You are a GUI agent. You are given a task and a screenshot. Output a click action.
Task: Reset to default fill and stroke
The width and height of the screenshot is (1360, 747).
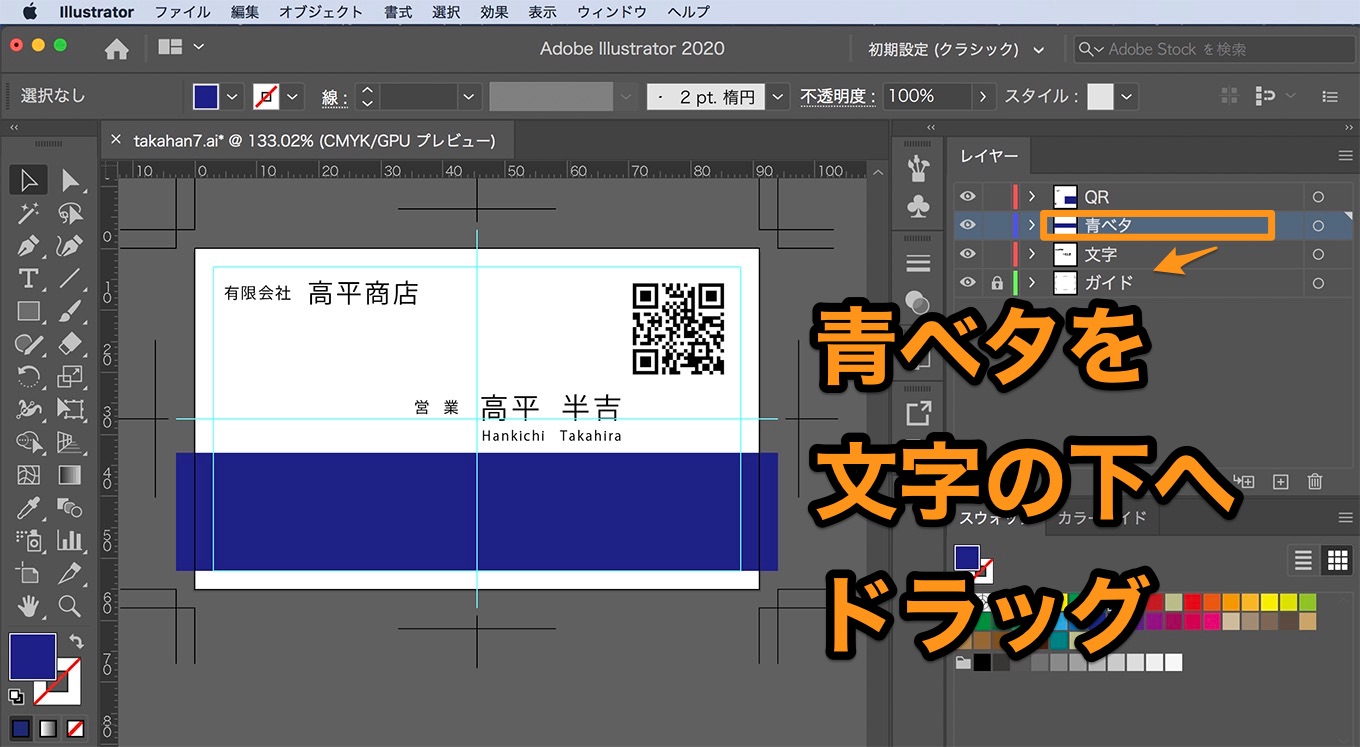click(17, 697)
